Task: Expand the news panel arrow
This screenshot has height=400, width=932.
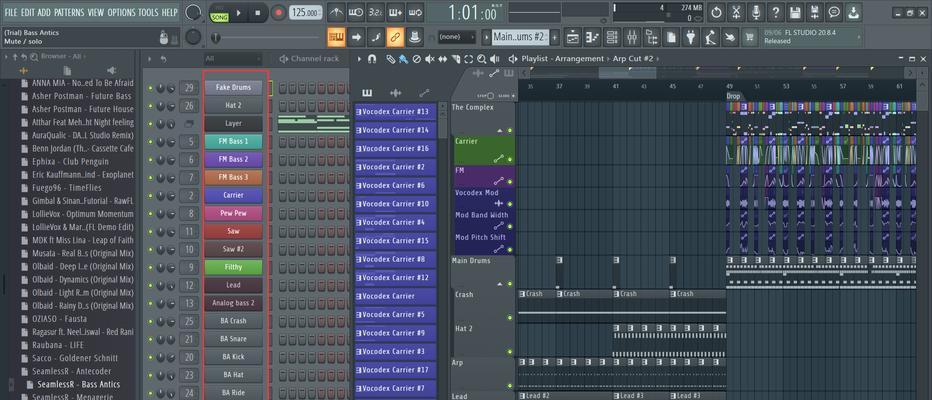Action: [858, 37]
